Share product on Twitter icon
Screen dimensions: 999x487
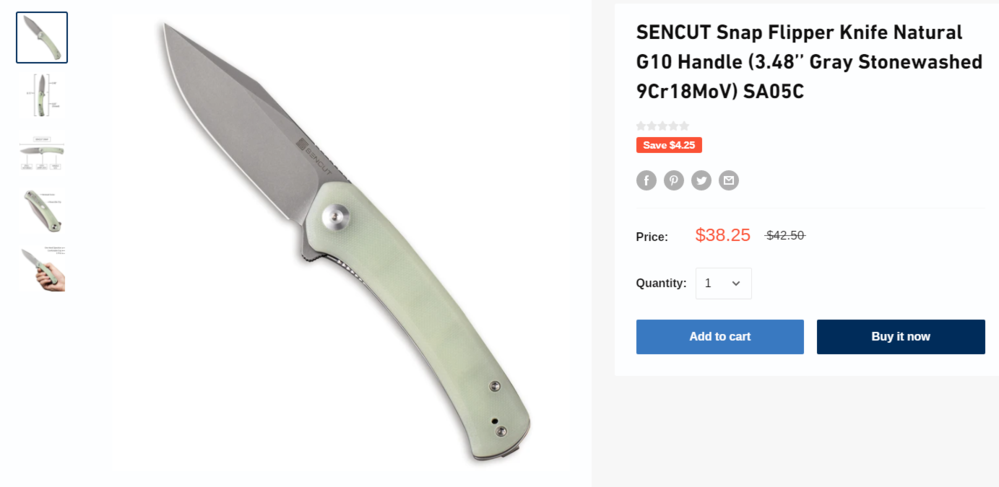(701, 180)
